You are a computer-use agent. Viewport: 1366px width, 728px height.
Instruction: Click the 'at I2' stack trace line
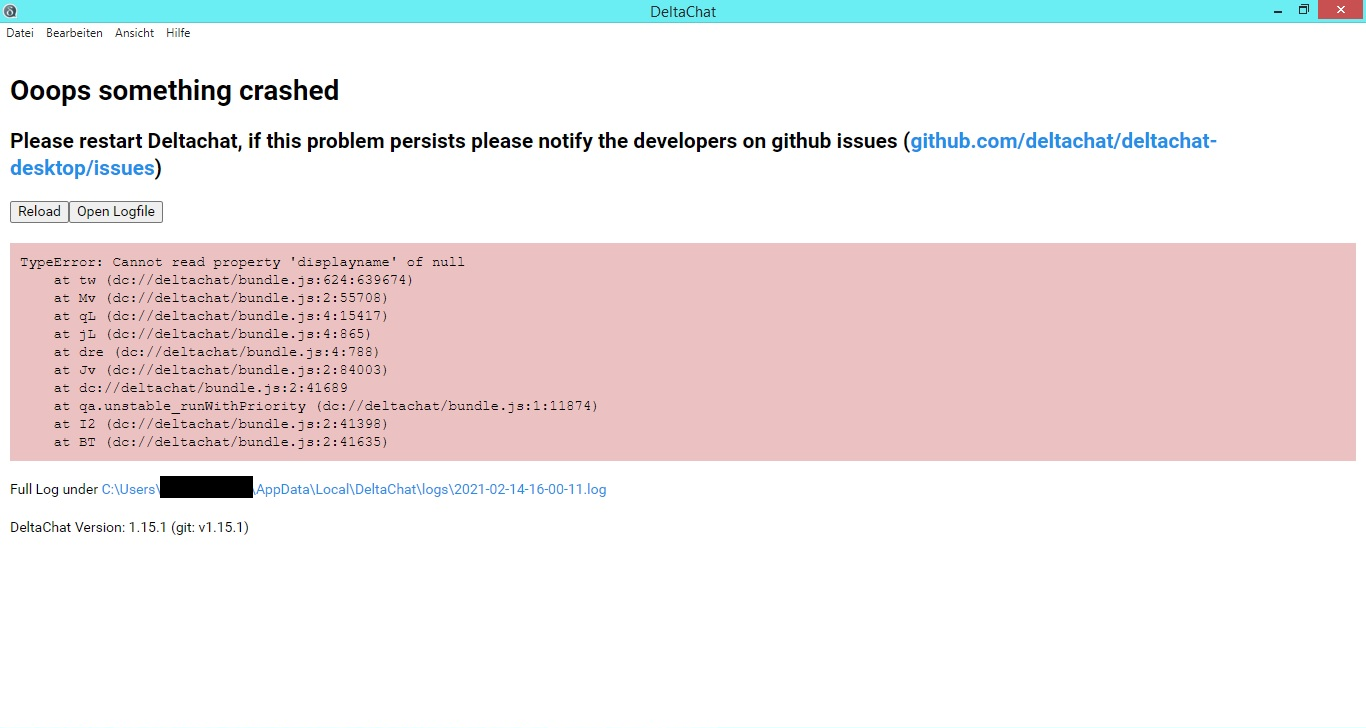pyautogui.click(x=221, y=424)
